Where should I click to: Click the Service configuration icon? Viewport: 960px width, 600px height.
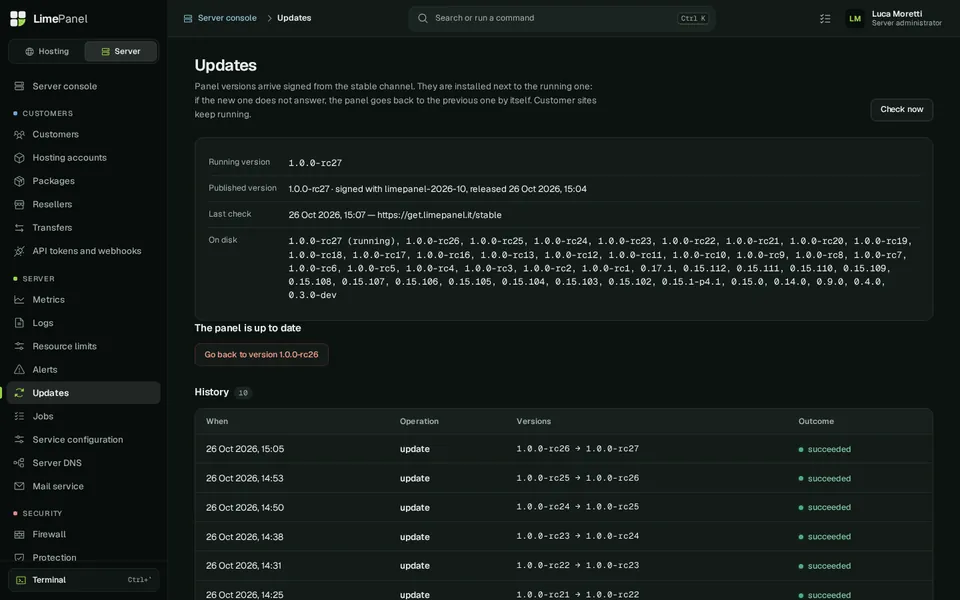(x=20, y=440)
